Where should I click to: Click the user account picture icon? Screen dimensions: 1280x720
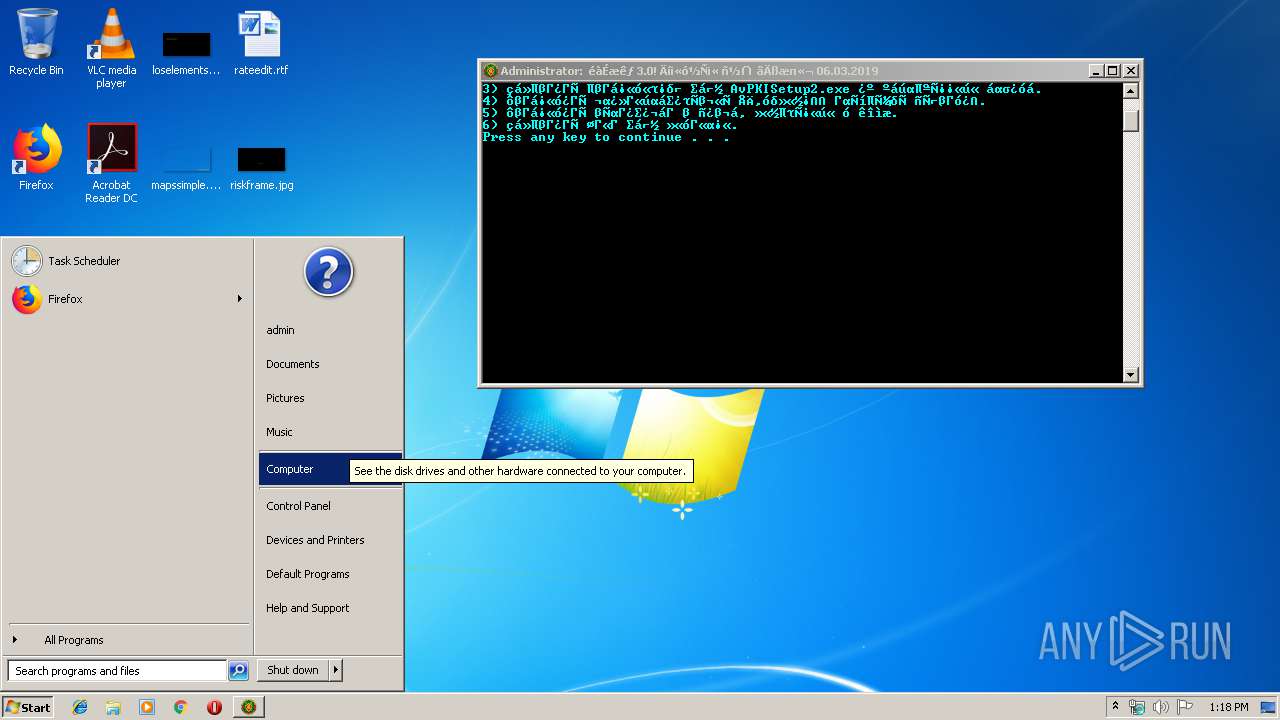coord(329,271)
